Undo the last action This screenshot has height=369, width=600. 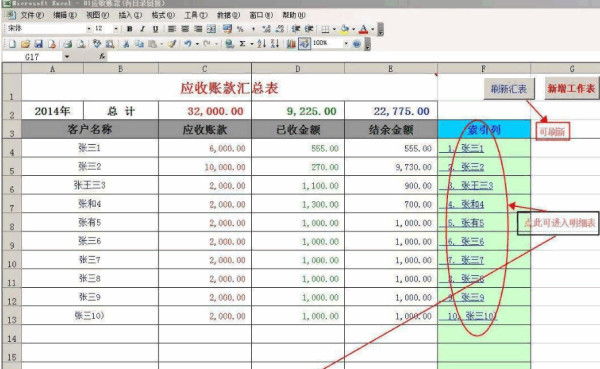coord(188,44)
